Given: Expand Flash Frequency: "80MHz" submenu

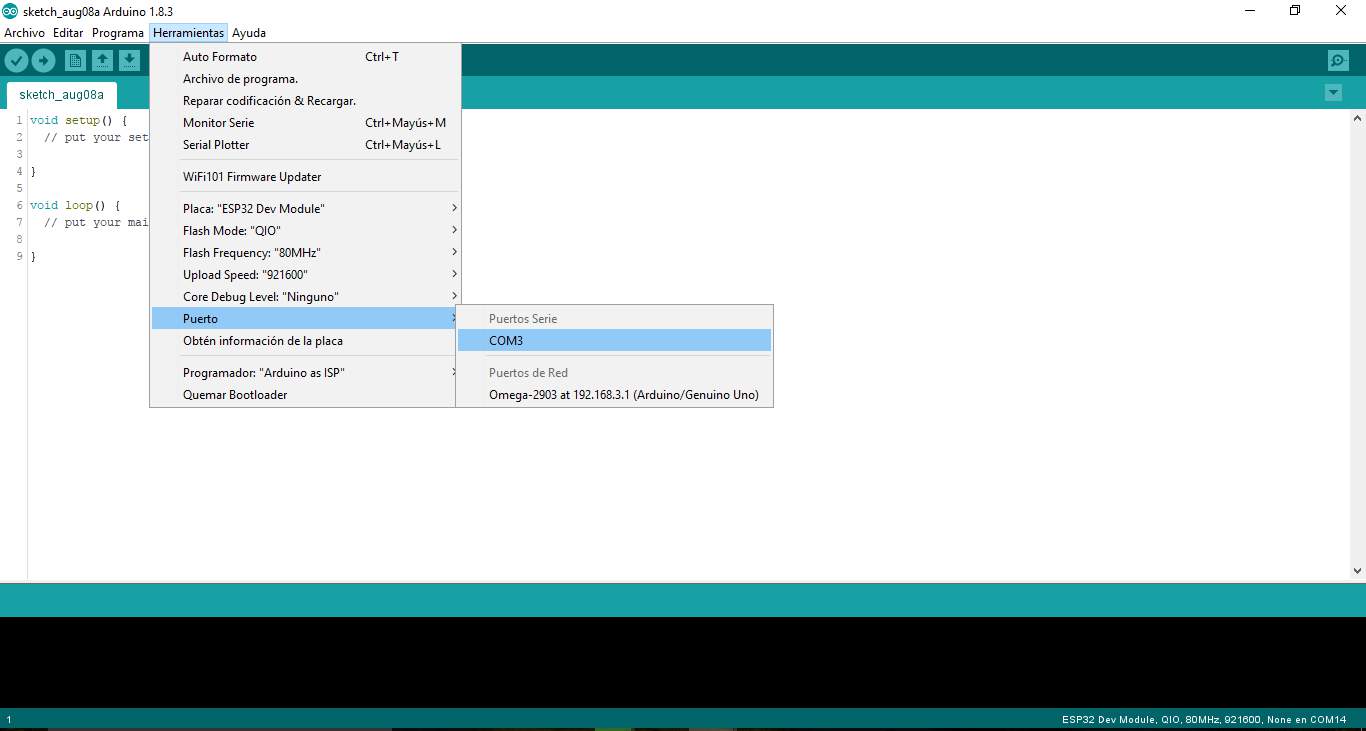Looking at the screenshot, I should click(x=305, y=253).
